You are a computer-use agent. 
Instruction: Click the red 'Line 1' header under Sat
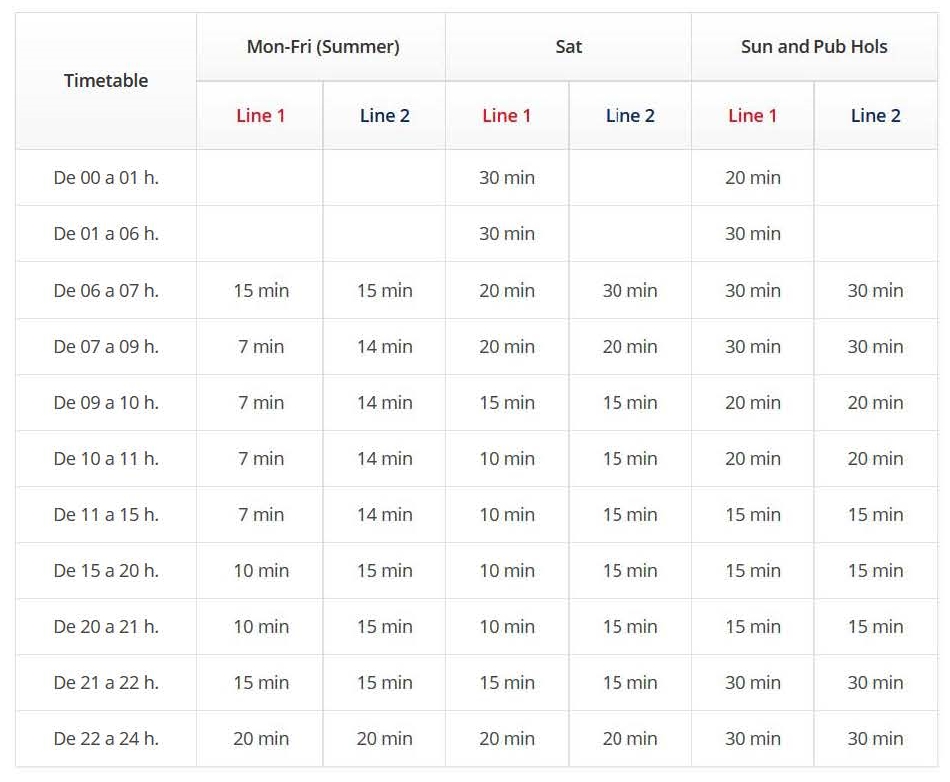[x=507, y=115]
